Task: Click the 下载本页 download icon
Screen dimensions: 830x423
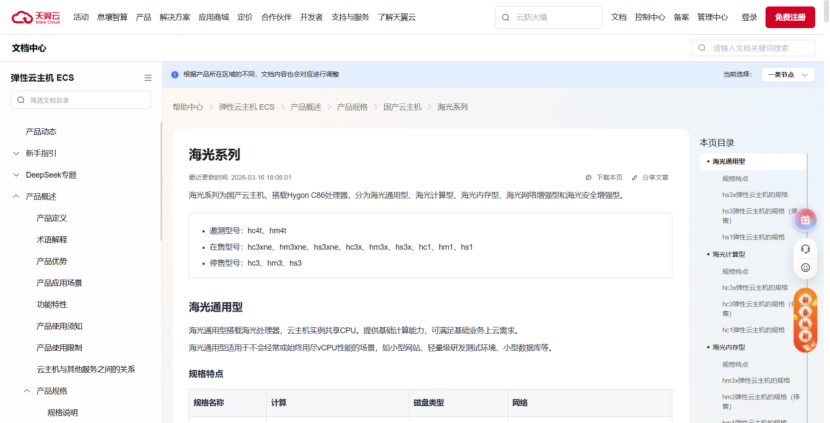Action: [589, 177]
